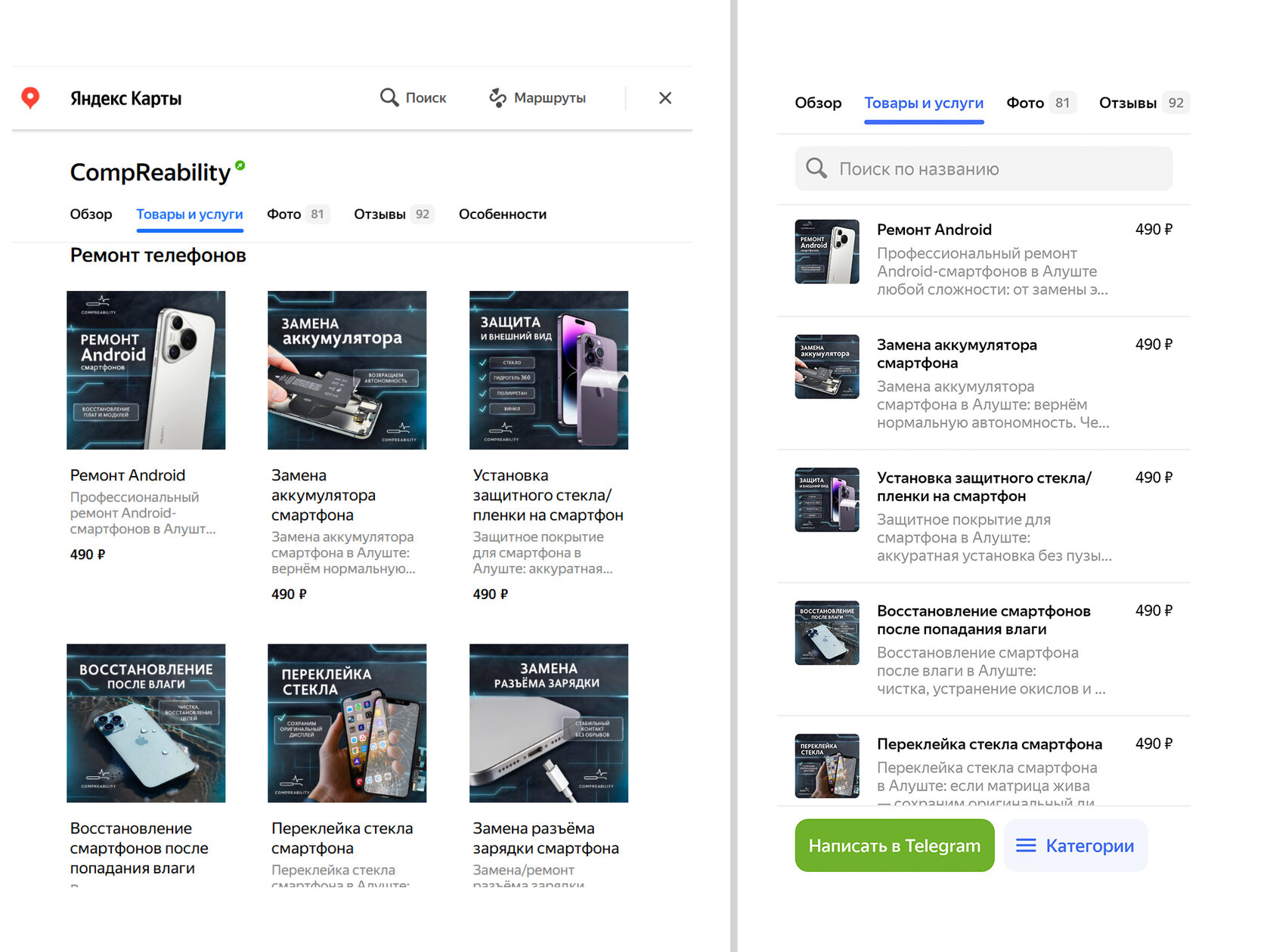
Task: Open Фото tab in the right mobile panel
Action: 1041,103
